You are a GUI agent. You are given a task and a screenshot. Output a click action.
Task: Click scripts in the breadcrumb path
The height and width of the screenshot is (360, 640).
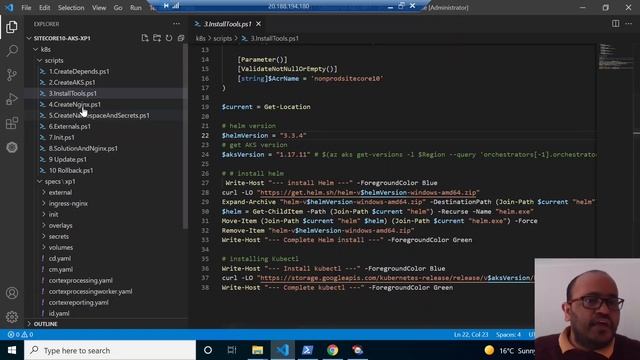(222, 38)
